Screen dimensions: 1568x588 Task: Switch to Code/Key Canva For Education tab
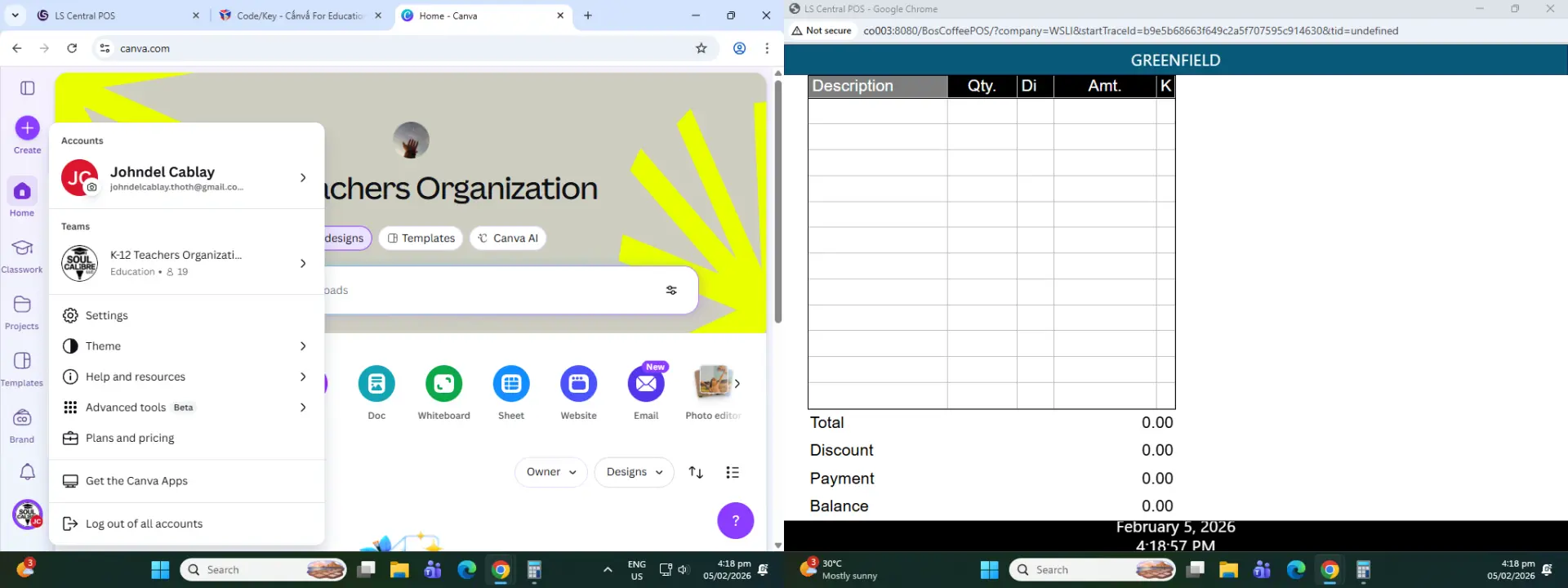click(300, 16)
